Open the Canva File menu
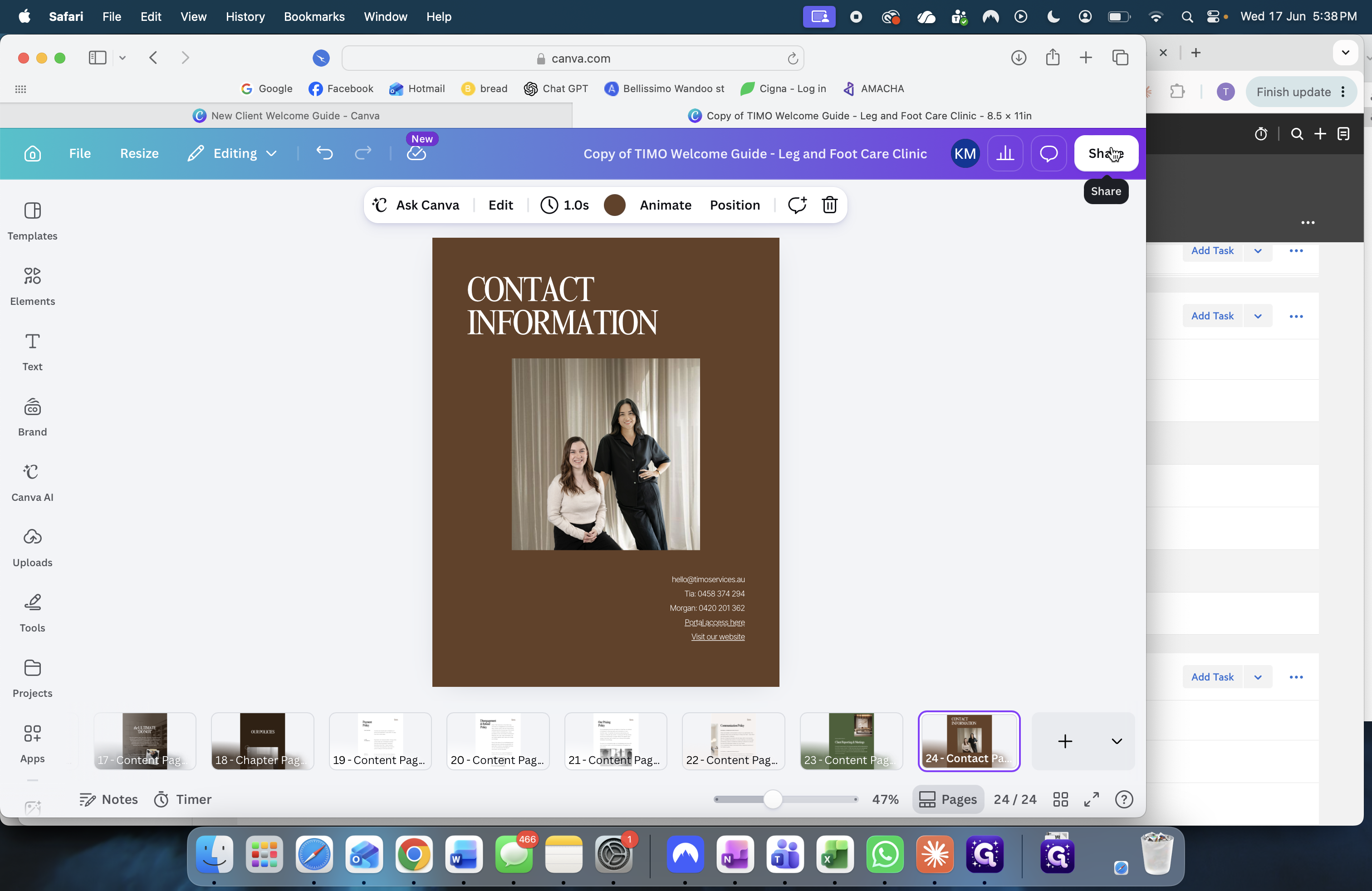The width and height of the screenshot is (1372, 891). coord(80,153)
